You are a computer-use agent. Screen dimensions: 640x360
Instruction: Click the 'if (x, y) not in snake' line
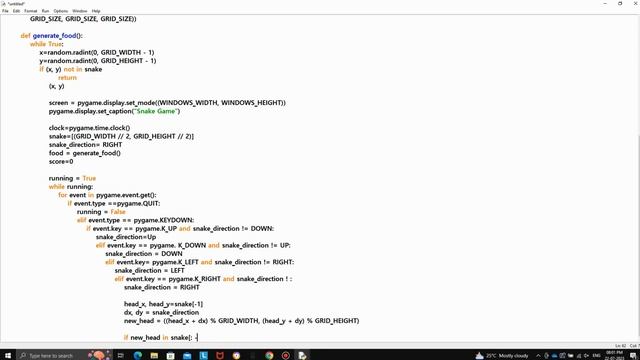click(71, 69)
